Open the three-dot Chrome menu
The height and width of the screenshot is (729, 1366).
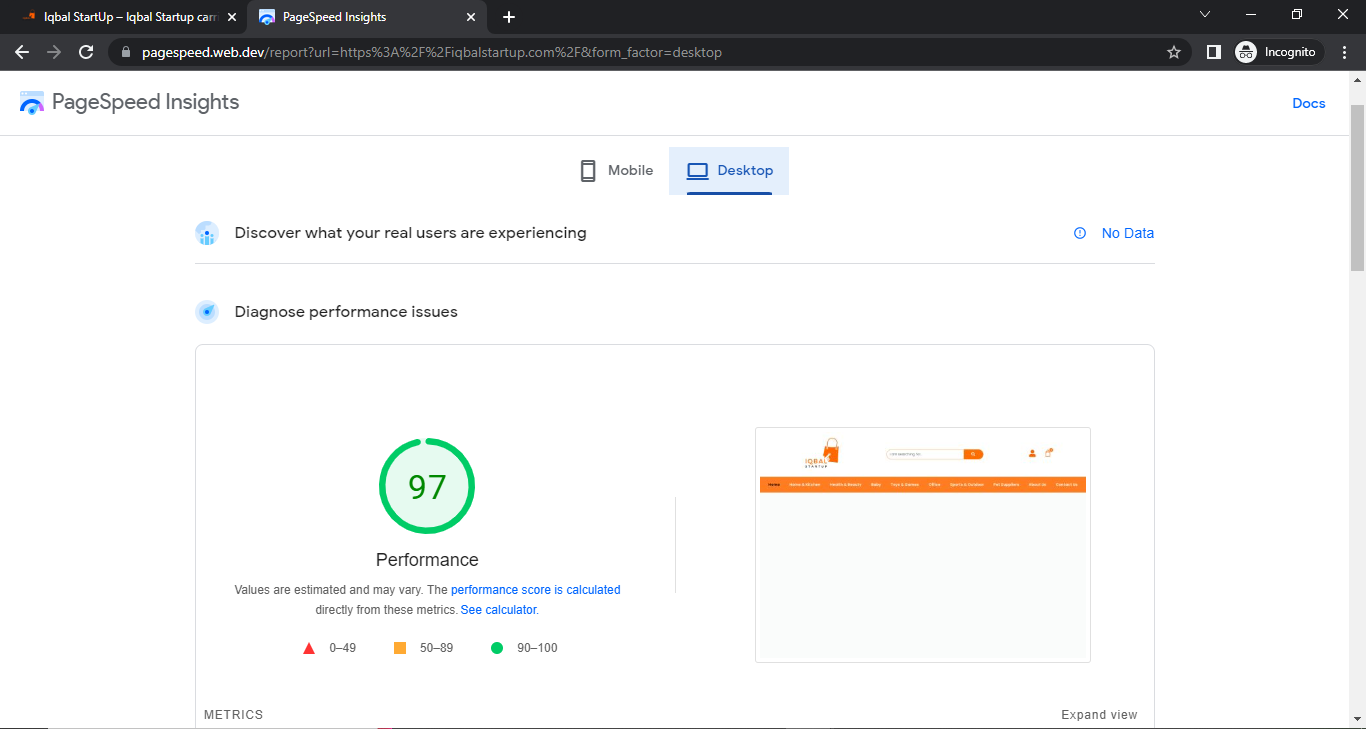coord(1344,52)
